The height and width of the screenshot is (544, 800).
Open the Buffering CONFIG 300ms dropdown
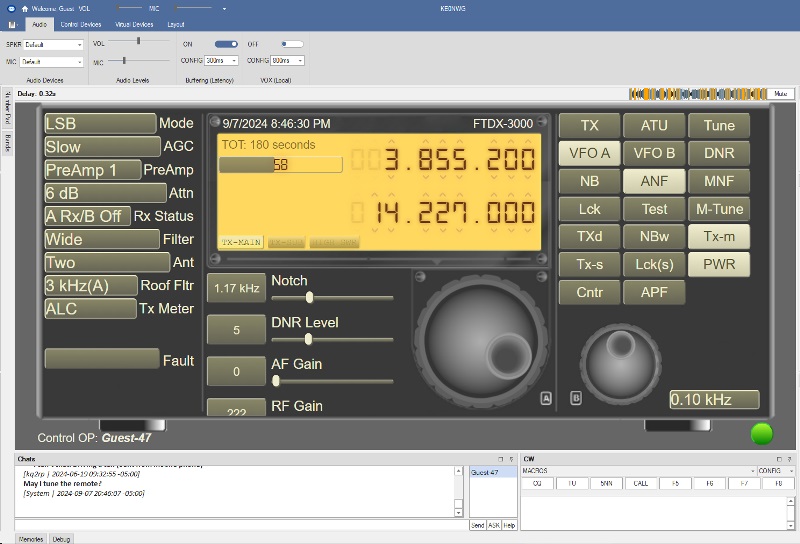tap(221, 60)
